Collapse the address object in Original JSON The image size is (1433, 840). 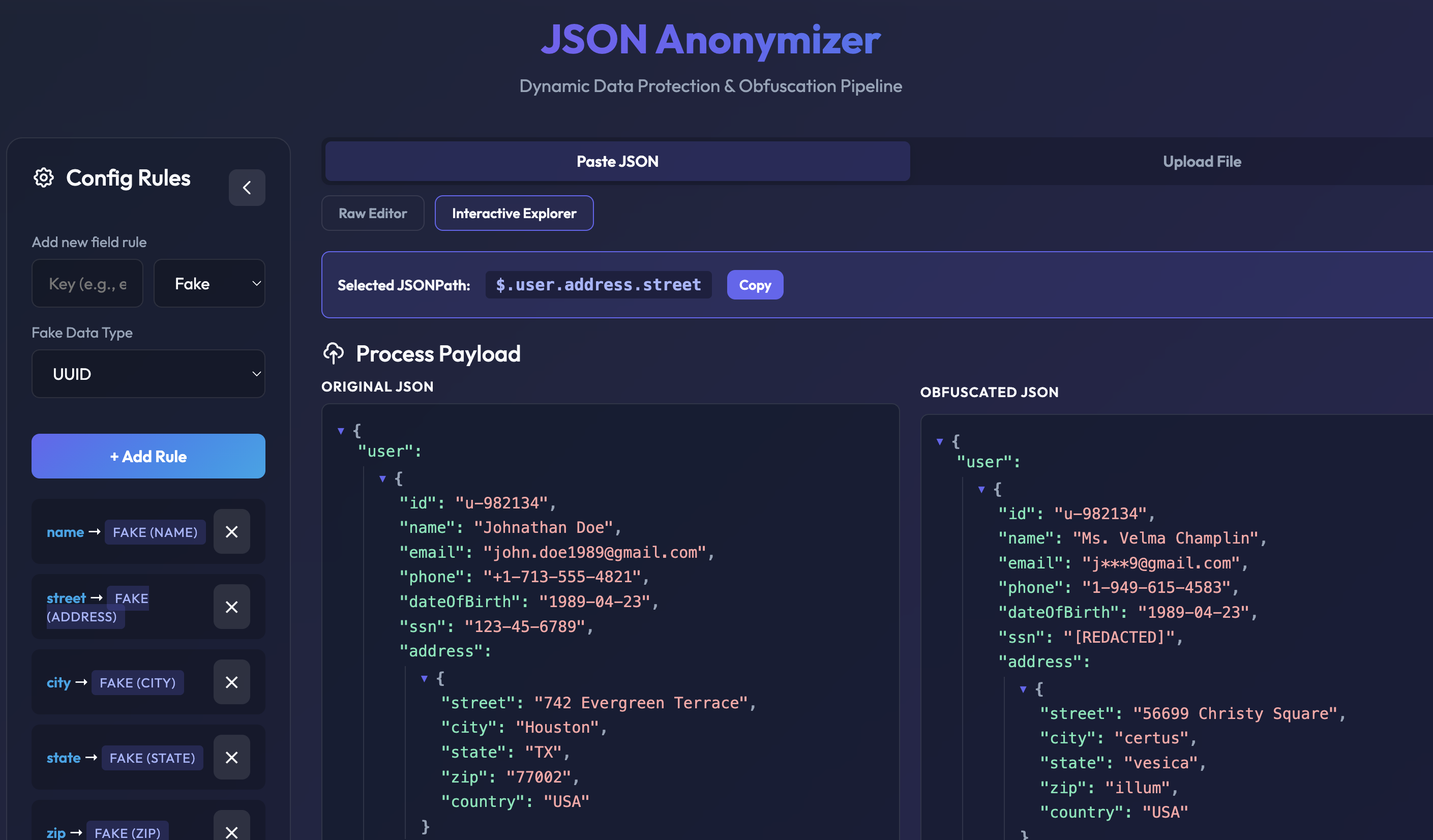(x=424, y=678)
